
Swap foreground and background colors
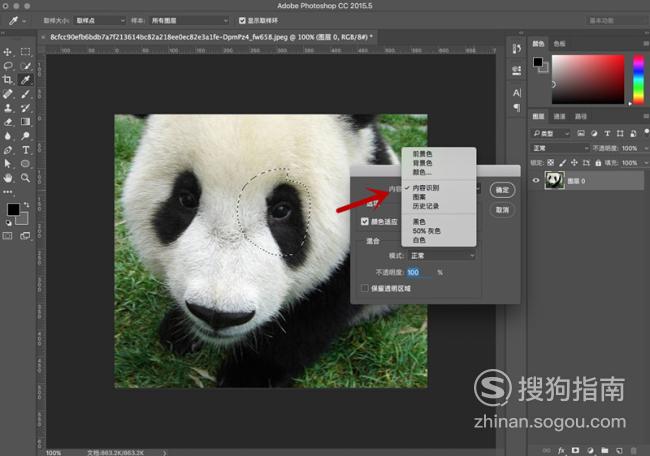27,205
